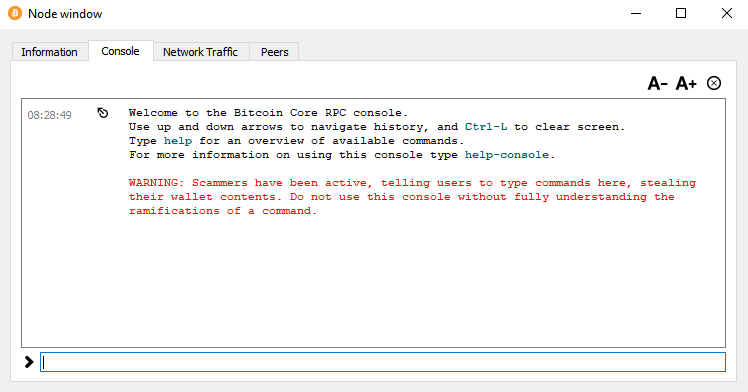Click the 08:28:49 timestamp
Screen dimensions: 748x392
tap(49, 115)
